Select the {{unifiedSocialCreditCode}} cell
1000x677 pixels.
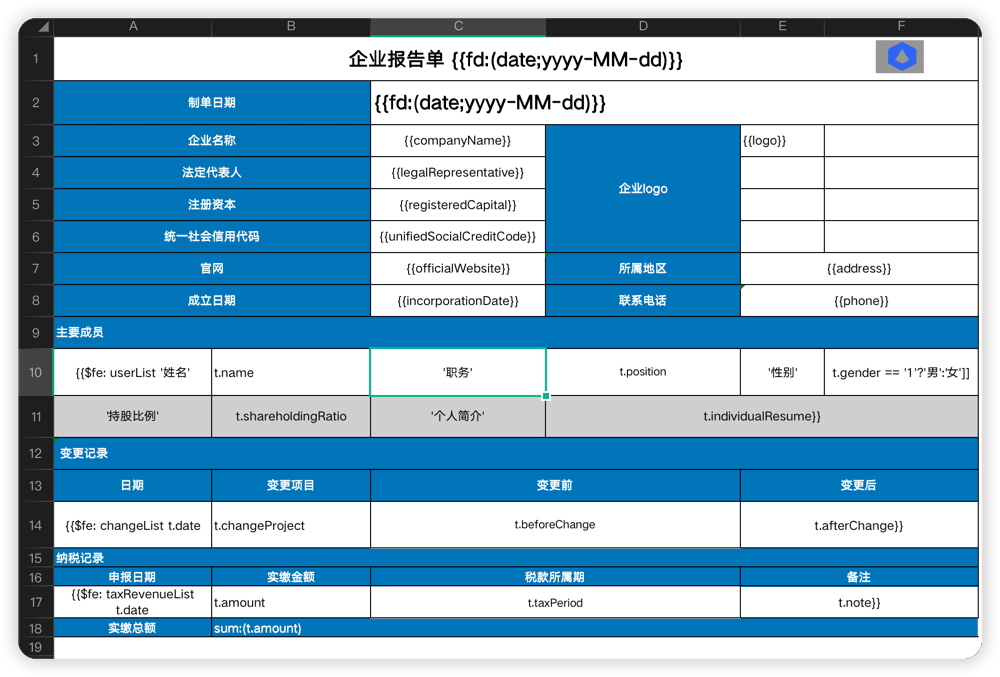(x=458, y=237)
